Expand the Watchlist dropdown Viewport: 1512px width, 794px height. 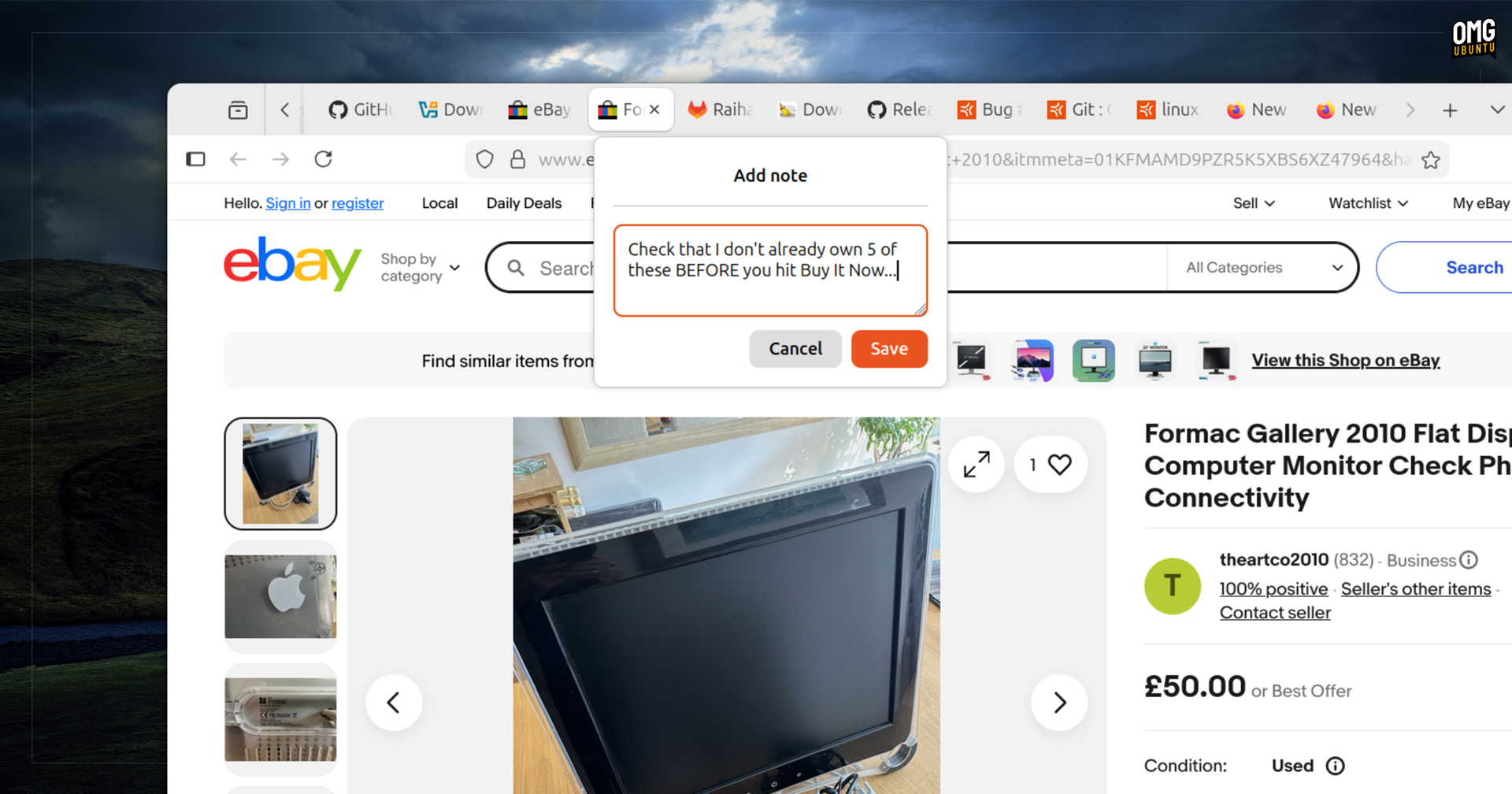click(1368, 203)
